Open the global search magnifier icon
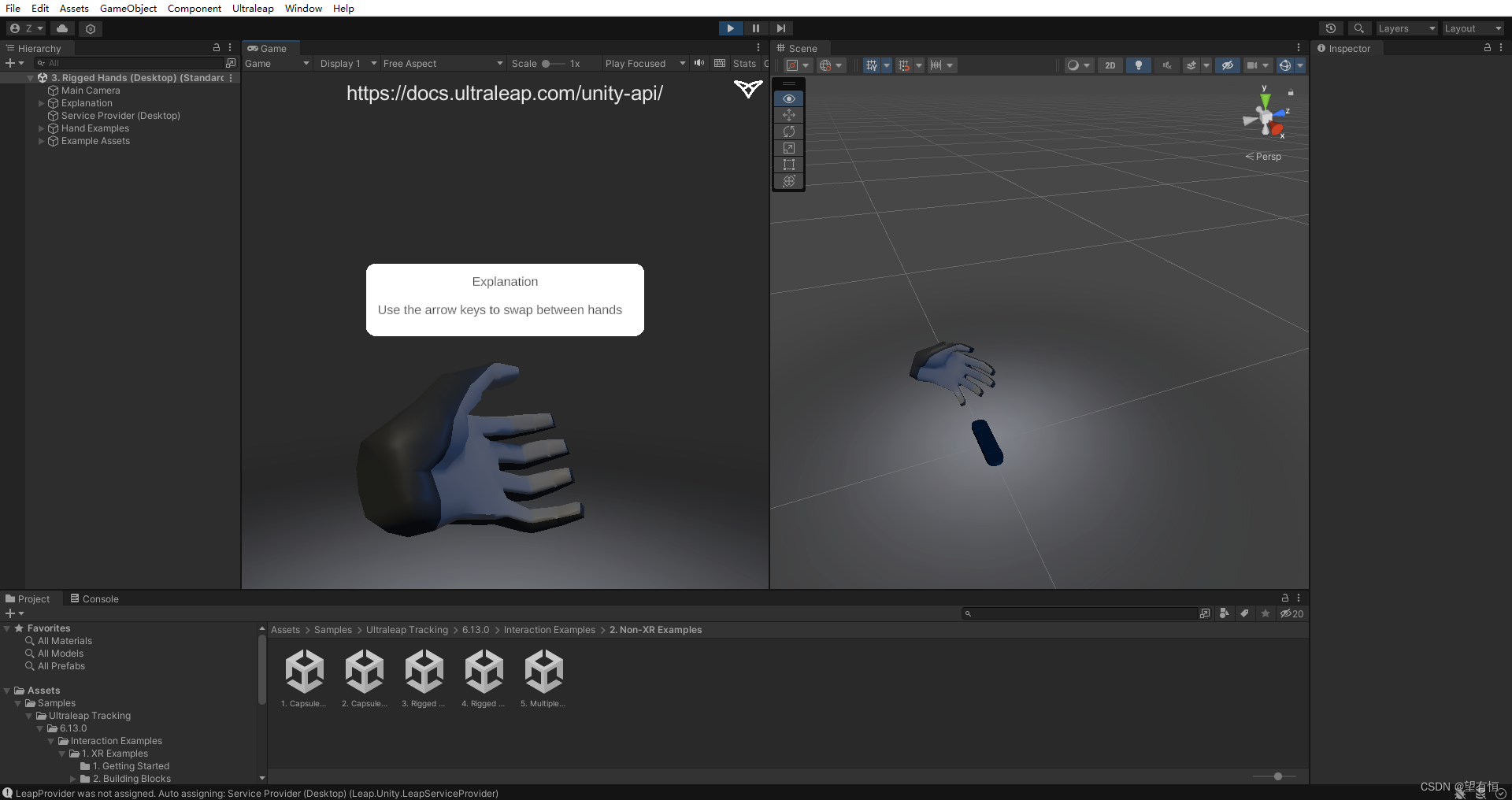Image resolution: width=1512 pixels, height=800 pixels. click(1358, 28)
